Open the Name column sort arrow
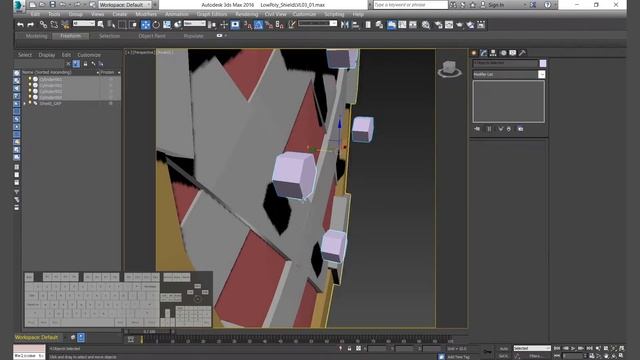640x360 pixels. 98,73
